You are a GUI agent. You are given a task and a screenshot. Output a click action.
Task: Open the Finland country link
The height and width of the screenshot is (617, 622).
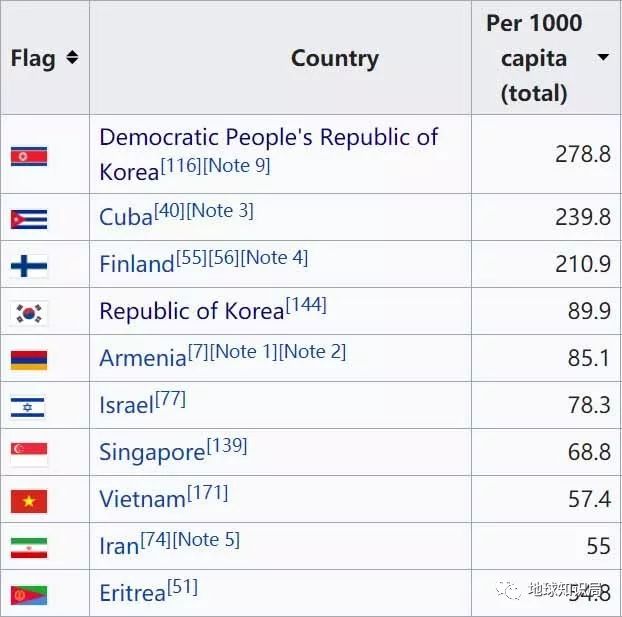pos(137,264)
